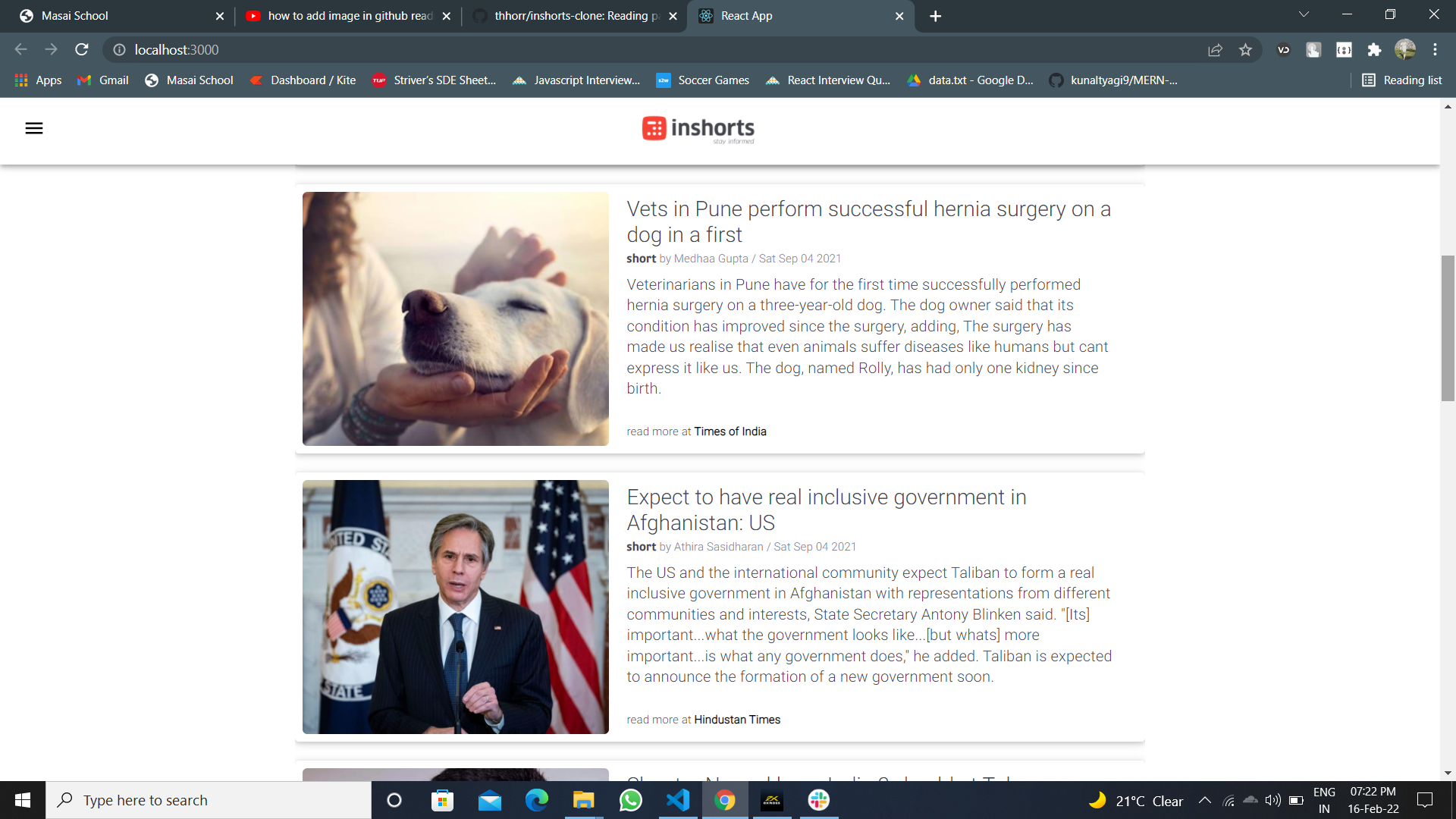Viewport: 1456px width, 819px height.
Task: Open Chrome's three-dot menu
Action: pos(1436,49)
